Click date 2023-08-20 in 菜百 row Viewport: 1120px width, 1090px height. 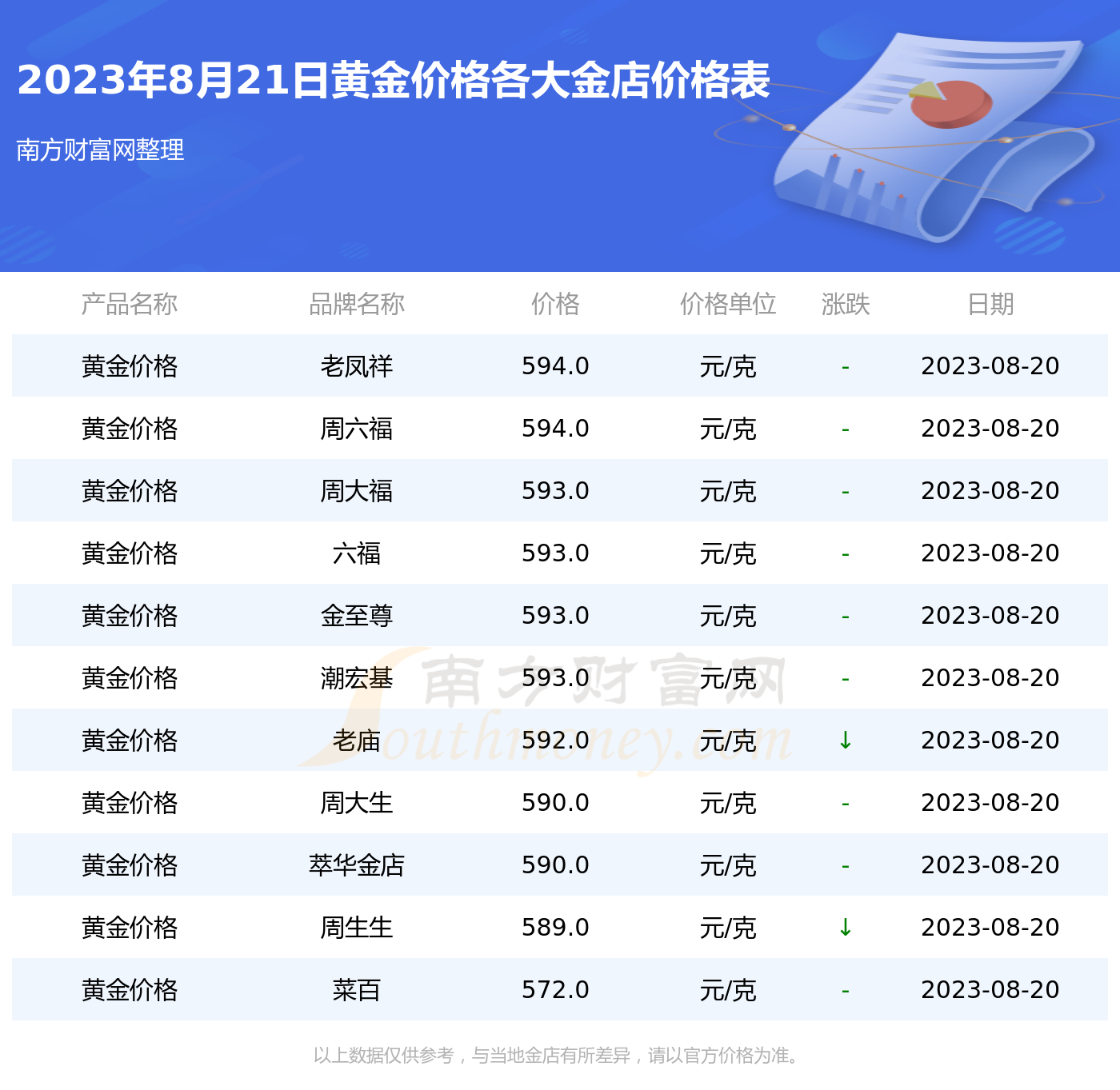990,990
